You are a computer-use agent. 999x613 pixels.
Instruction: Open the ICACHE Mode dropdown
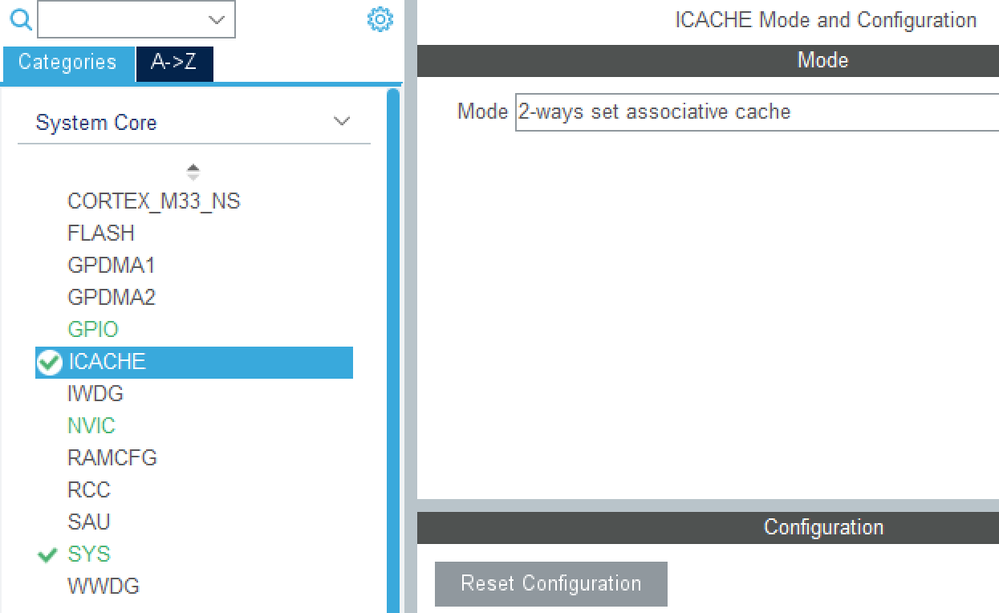(x=755, y=112)
